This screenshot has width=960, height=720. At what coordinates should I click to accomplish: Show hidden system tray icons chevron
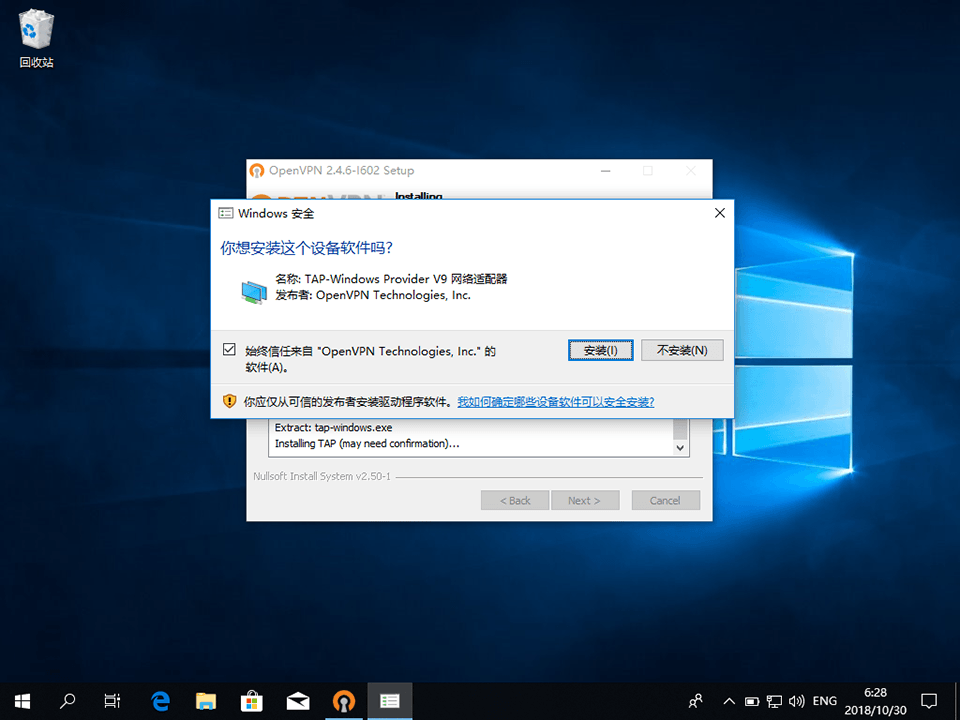tap(729, 701)
